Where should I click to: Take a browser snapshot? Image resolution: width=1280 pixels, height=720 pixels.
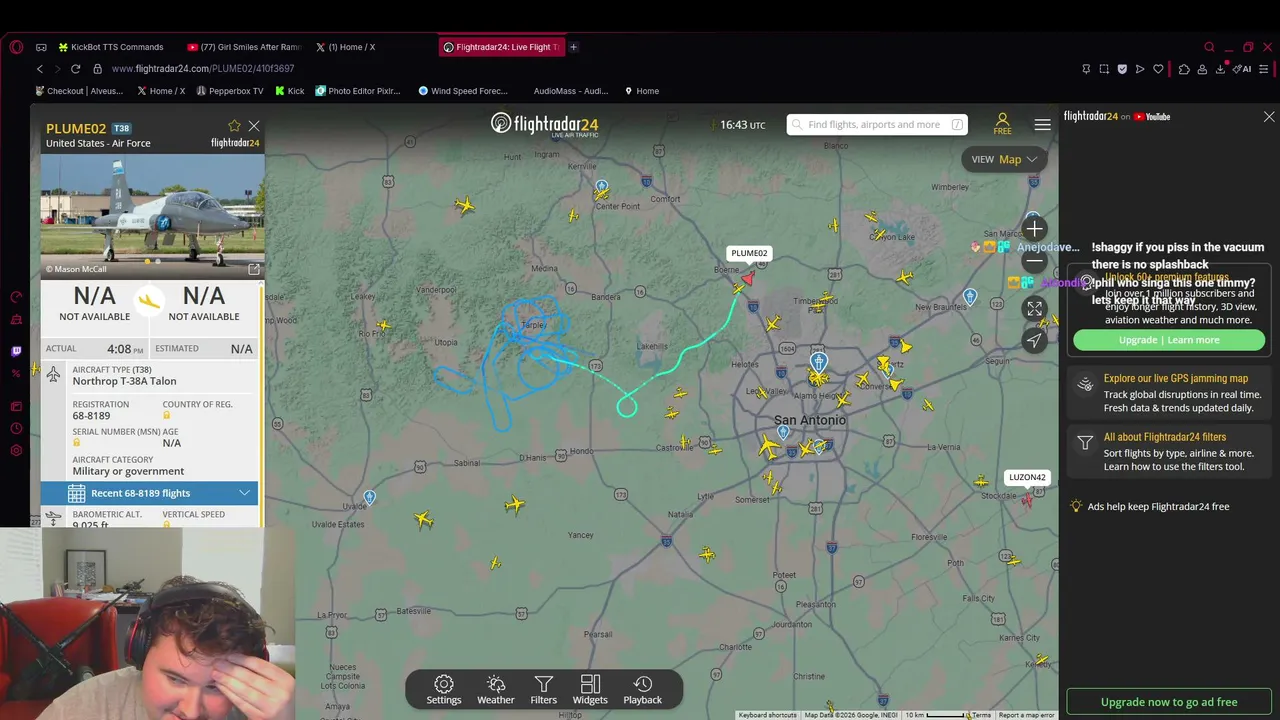[1104, 69]
